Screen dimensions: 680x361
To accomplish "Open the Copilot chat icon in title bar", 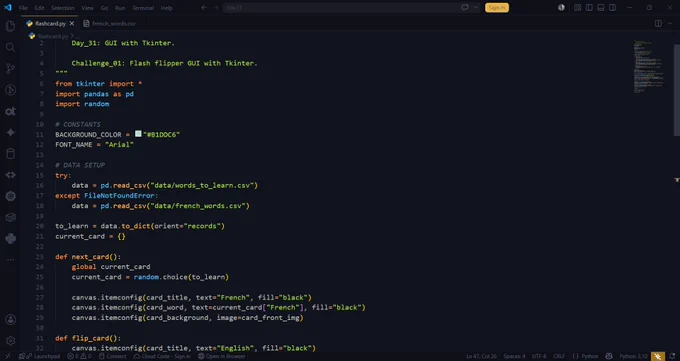I will pos(465,7).
